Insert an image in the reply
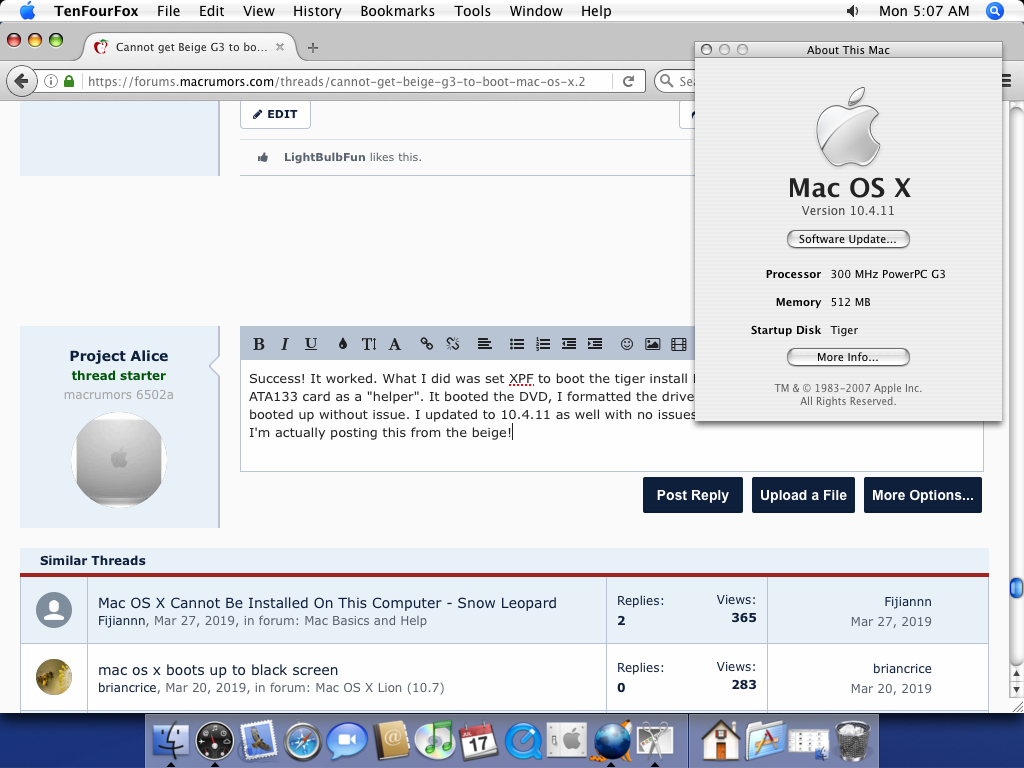 (x=652, y=344)
